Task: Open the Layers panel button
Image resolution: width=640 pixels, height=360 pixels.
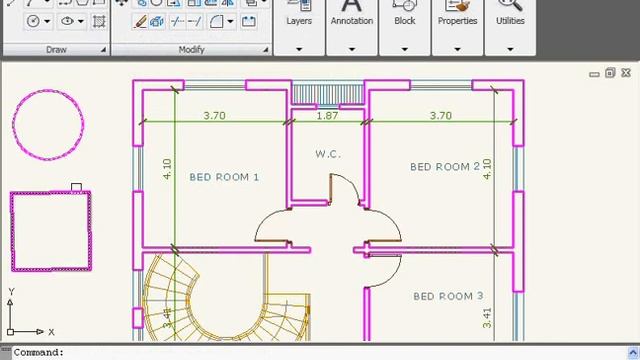Action: (x=299, y=20)
